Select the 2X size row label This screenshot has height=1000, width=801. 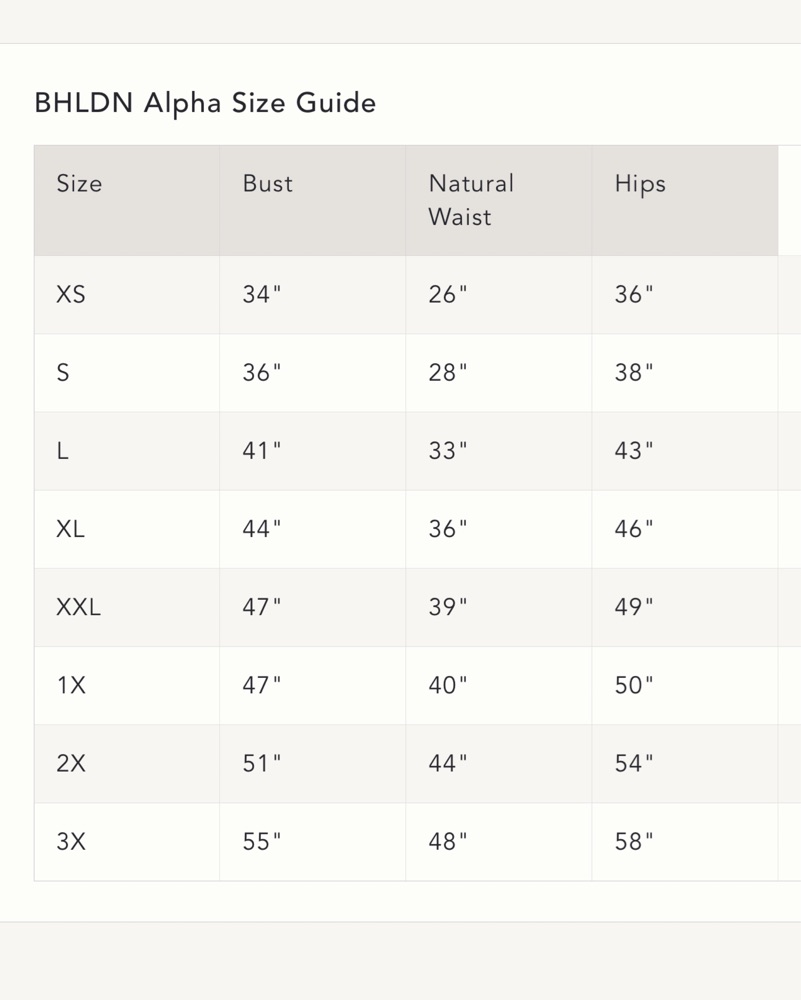pos(71,763)
